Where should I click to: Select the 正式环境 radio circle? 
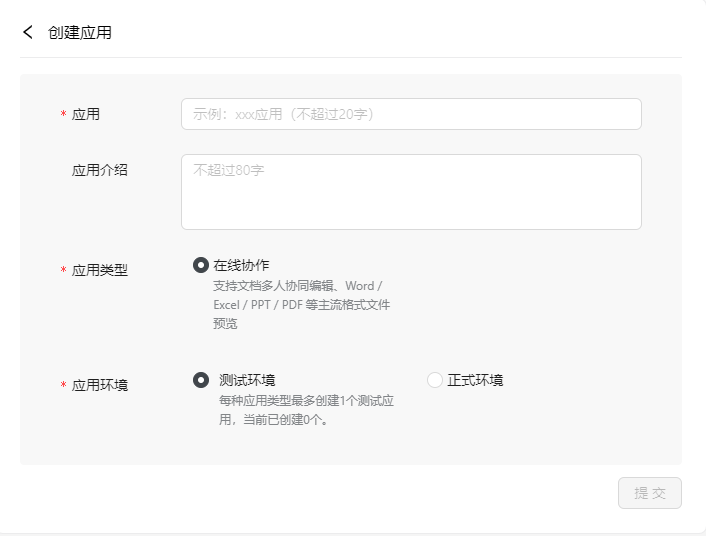click(x=434, y=380)
